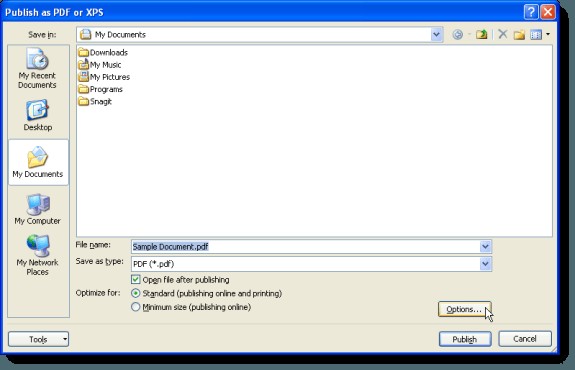Click the Publish button
575x370 pixels.
(x=465, y=339)
